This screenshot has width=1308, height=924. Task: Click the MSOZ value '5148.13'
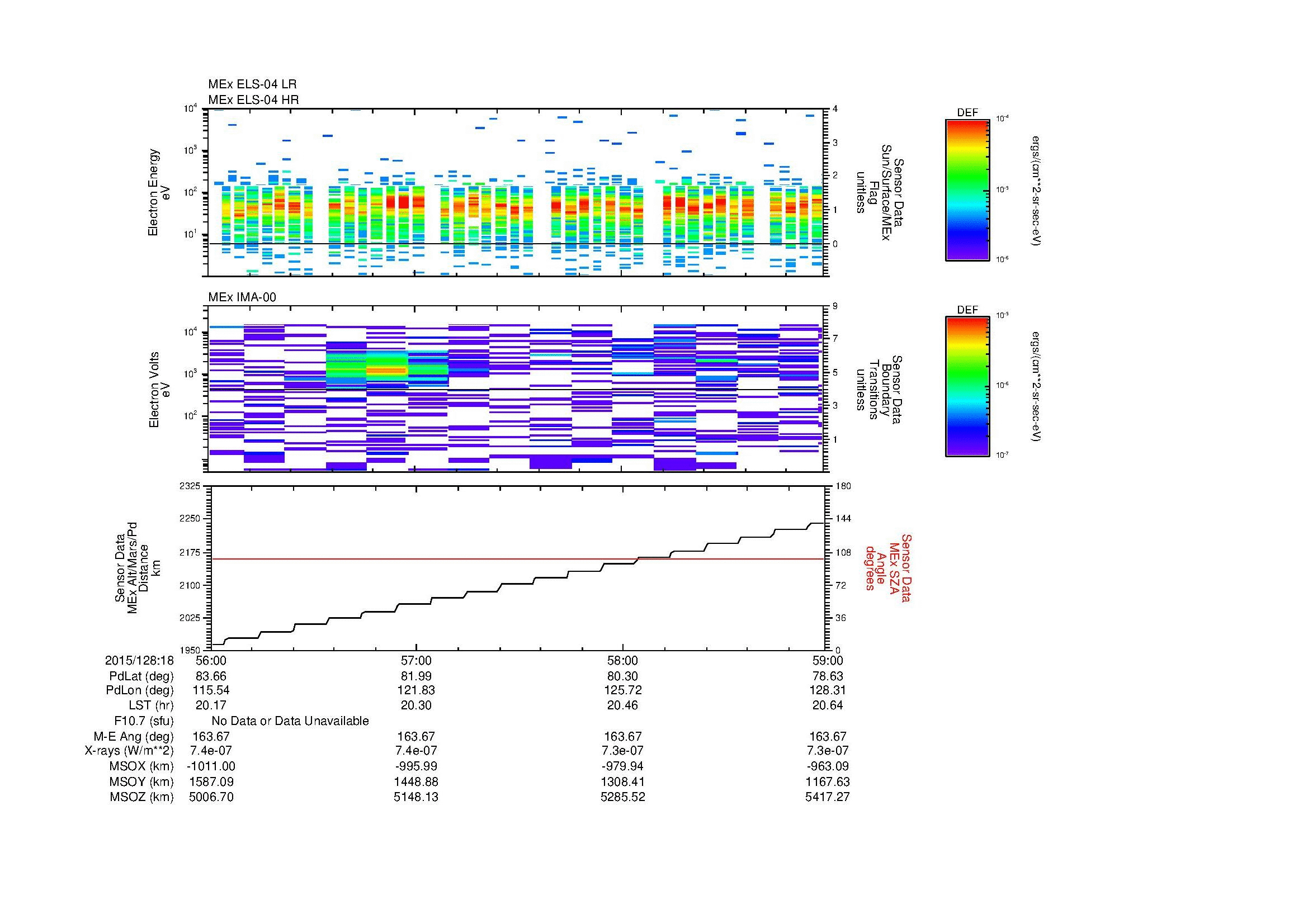pyautogui.click(x=417, y=797)
